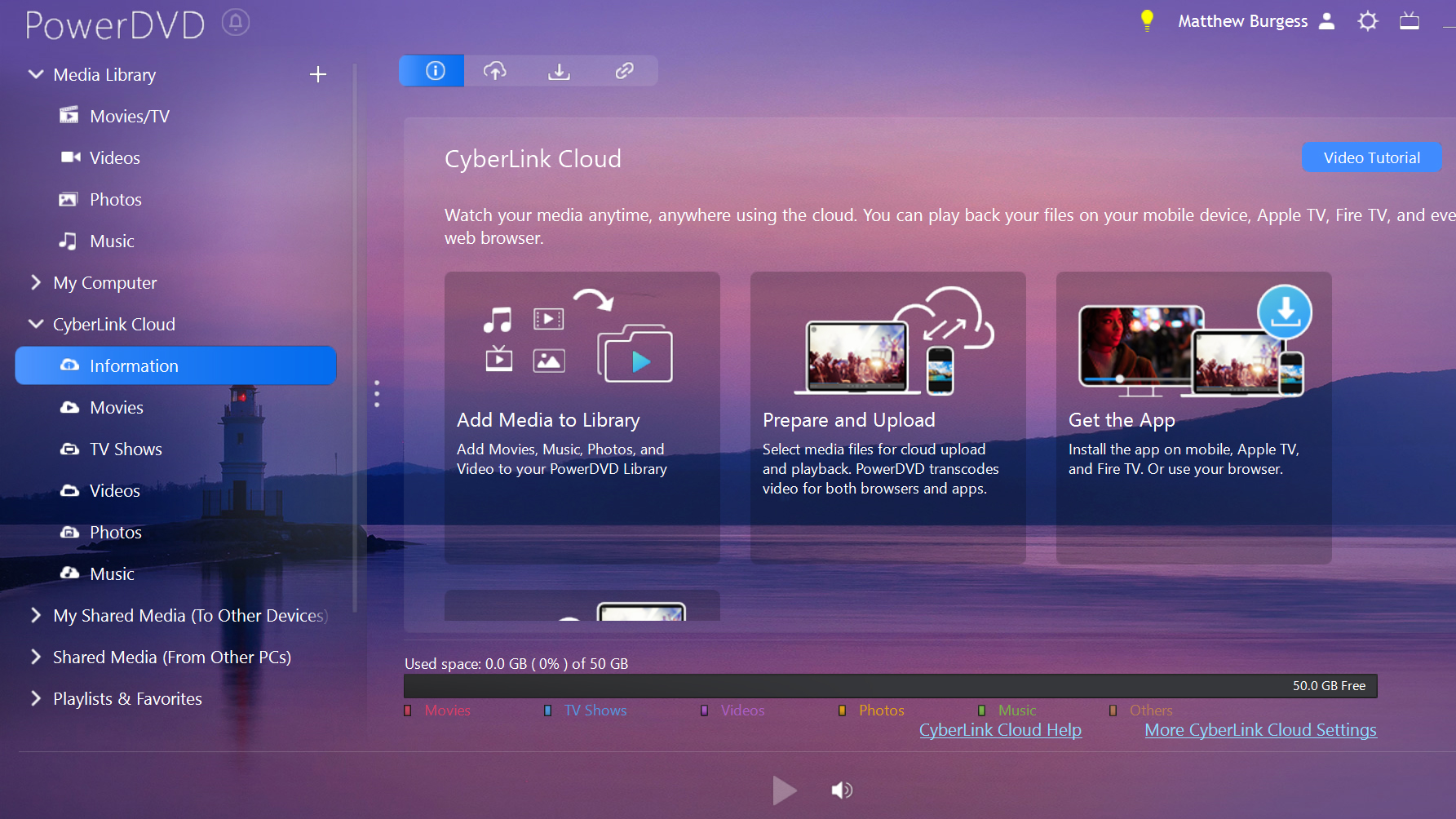Select CyberLink Cloud Information item
Viewport: 1456px width, 819px height.
(x=176, y=365)
